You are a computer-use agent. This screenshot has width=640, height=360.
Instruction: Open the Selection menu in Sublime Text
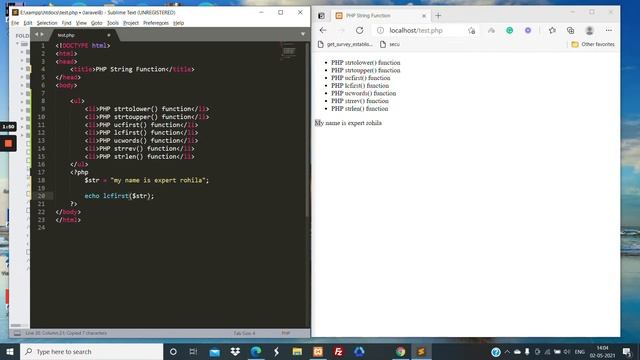pos(47,23)
